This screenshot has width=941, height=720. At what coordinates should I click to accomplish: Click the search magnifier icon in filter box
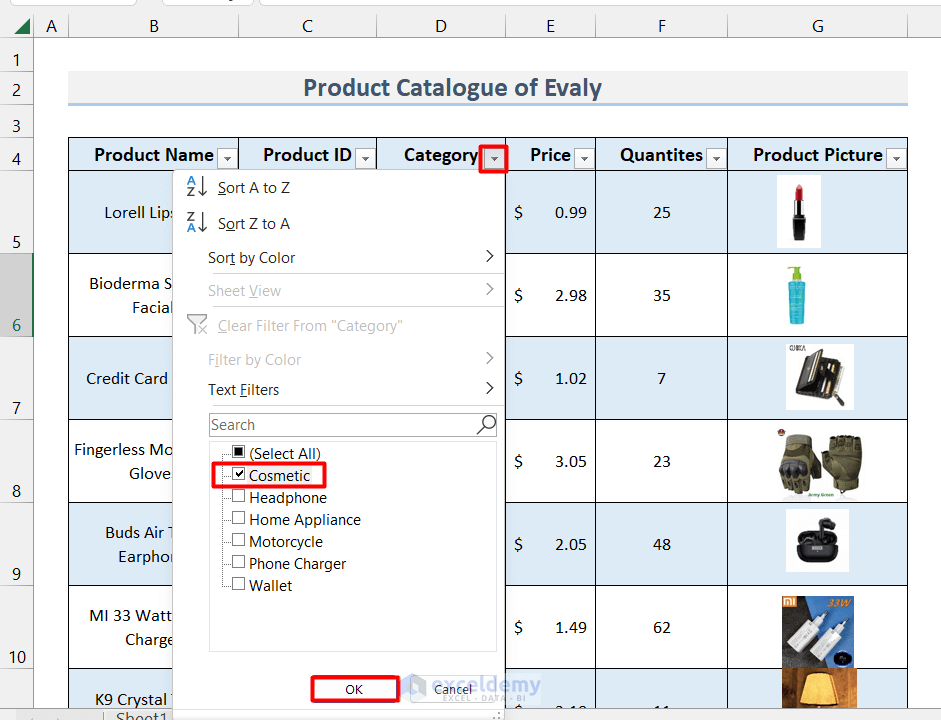(486, 425)
